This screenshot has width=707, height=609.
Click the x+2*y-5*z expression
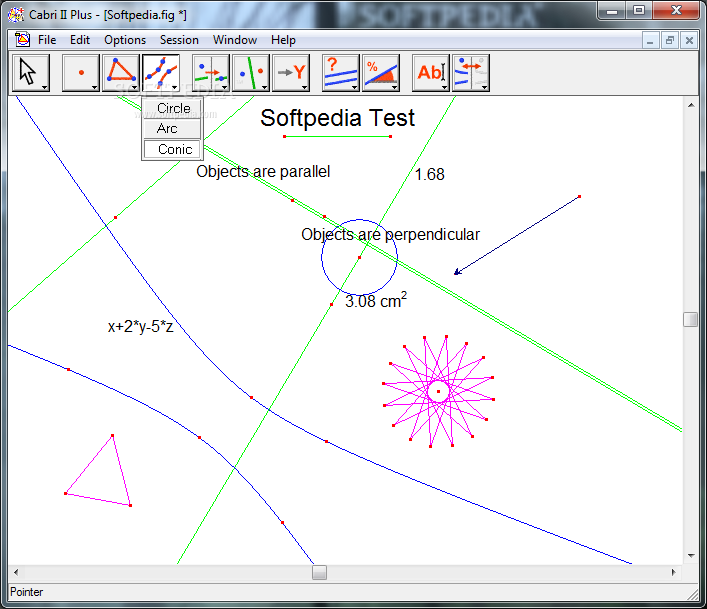pos(140,326)
